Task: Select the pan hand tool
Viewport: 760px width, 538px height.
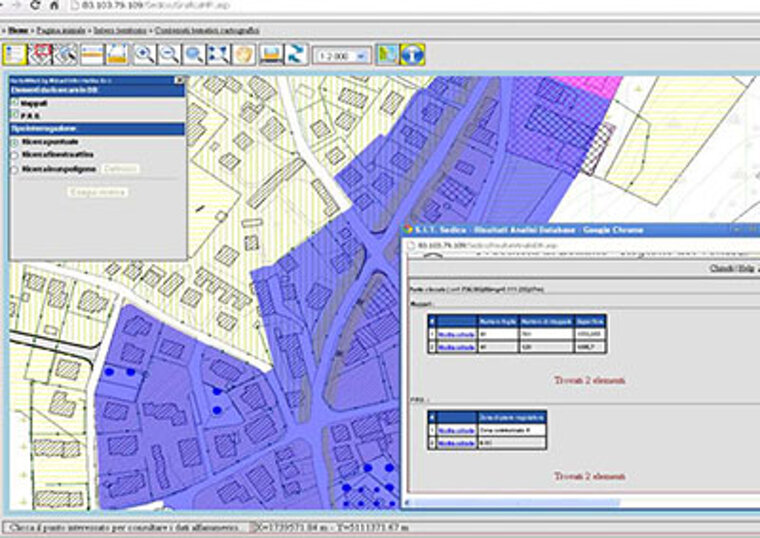Action: pos(243,55)
